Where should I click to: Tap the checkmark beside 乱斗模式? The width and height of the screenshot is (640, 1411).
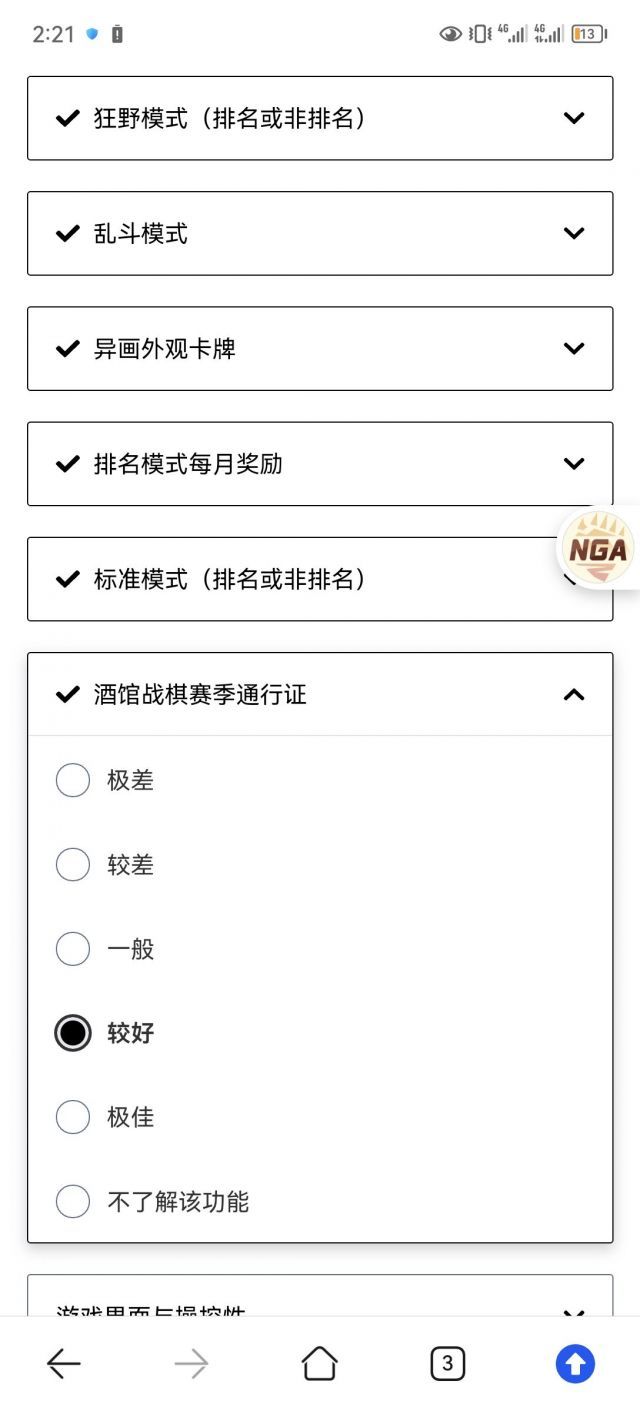[67, 234]
